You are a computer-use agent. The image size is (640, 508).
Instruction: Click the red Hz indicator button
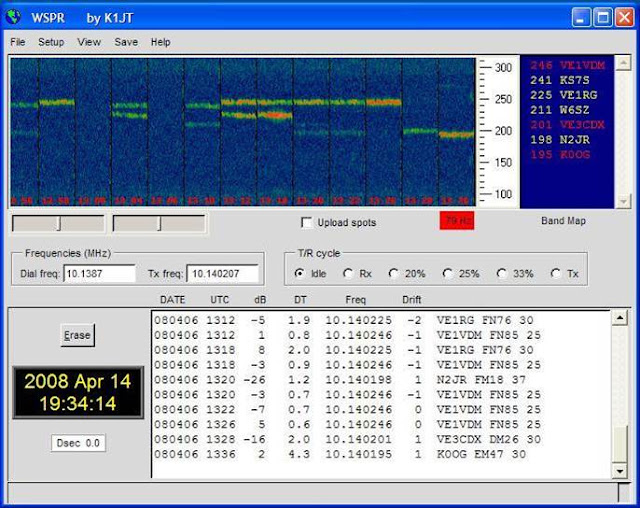(457, 220)
